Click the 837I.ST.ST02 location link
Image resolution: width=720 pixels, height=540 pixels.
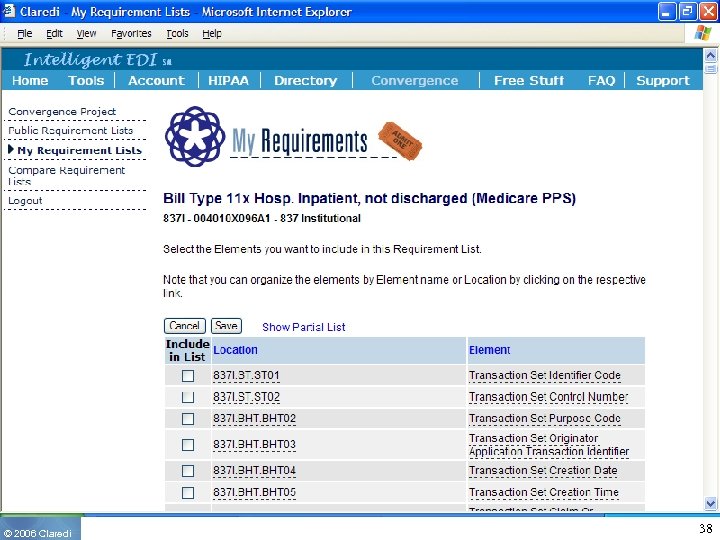click(x=246, y=397)
